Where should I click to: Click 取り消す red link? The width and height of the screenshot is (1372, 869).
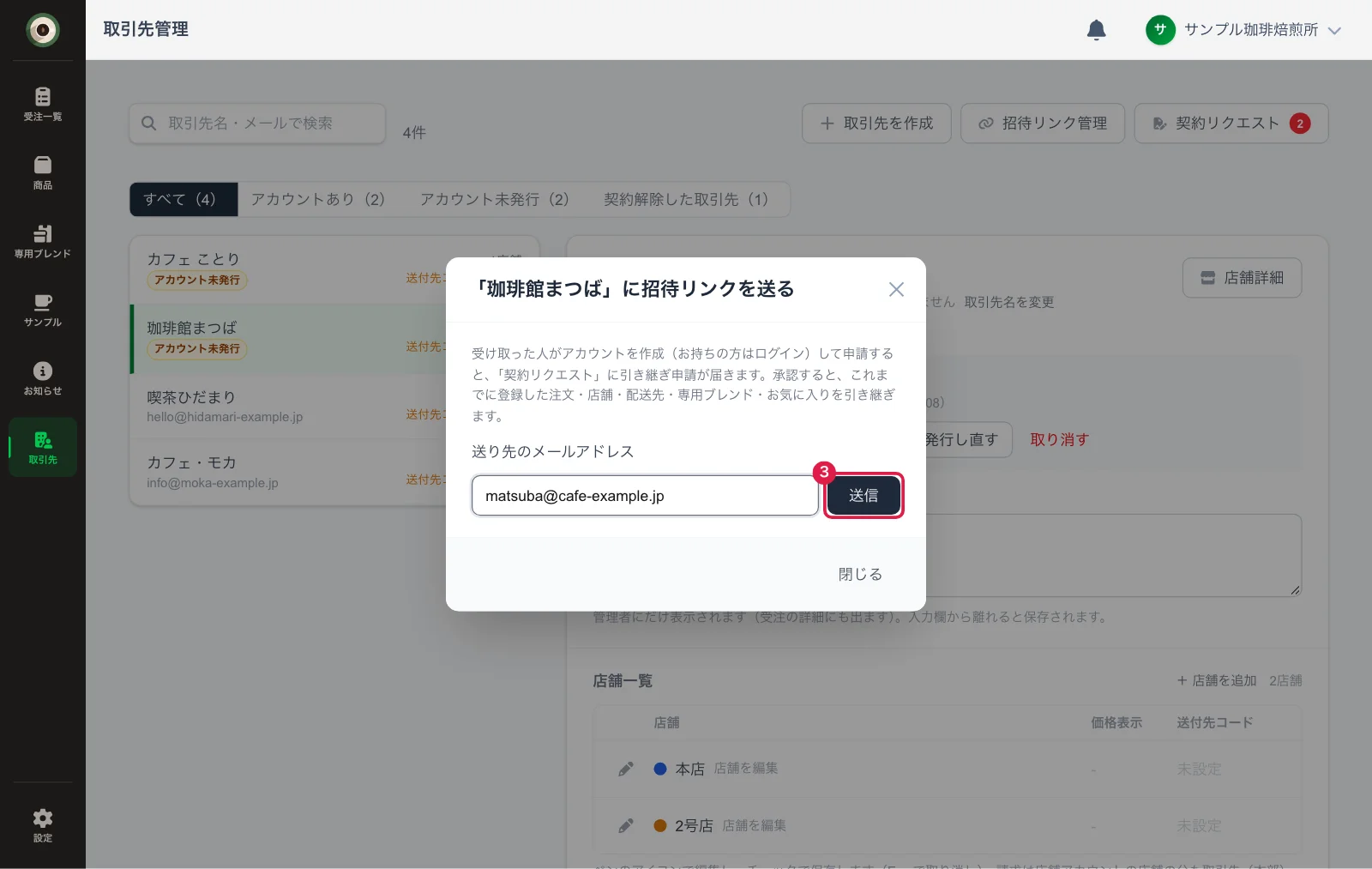[1060, 439]
